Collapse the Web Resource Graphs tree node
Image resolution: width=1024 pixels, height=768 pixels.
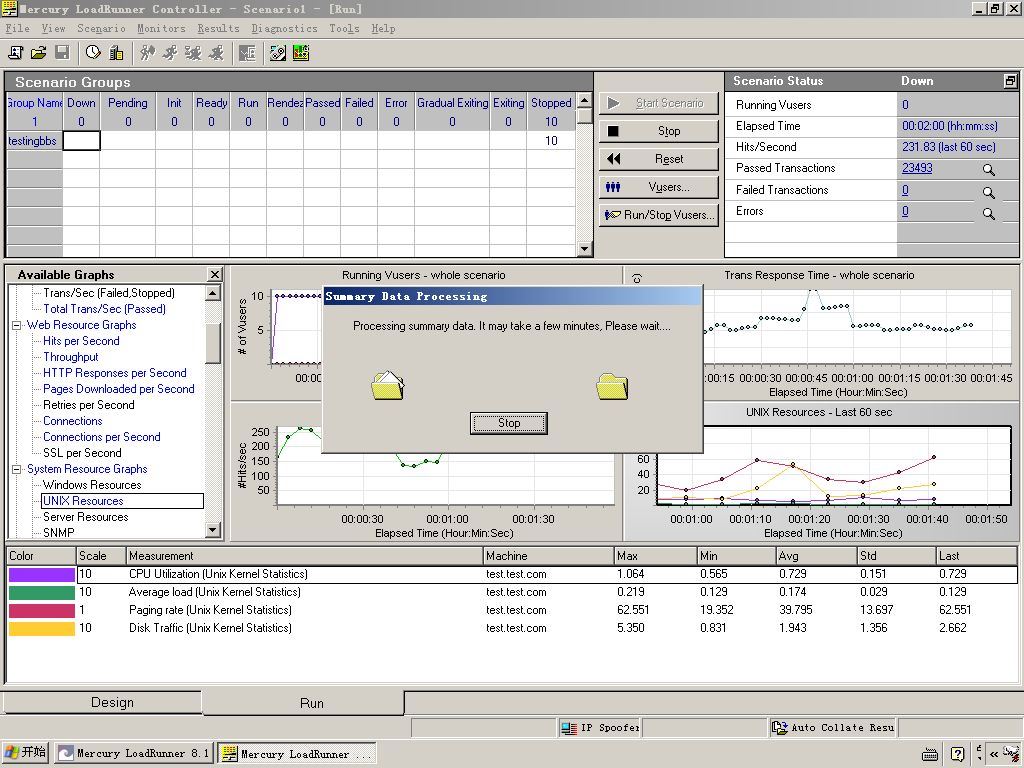17,325
